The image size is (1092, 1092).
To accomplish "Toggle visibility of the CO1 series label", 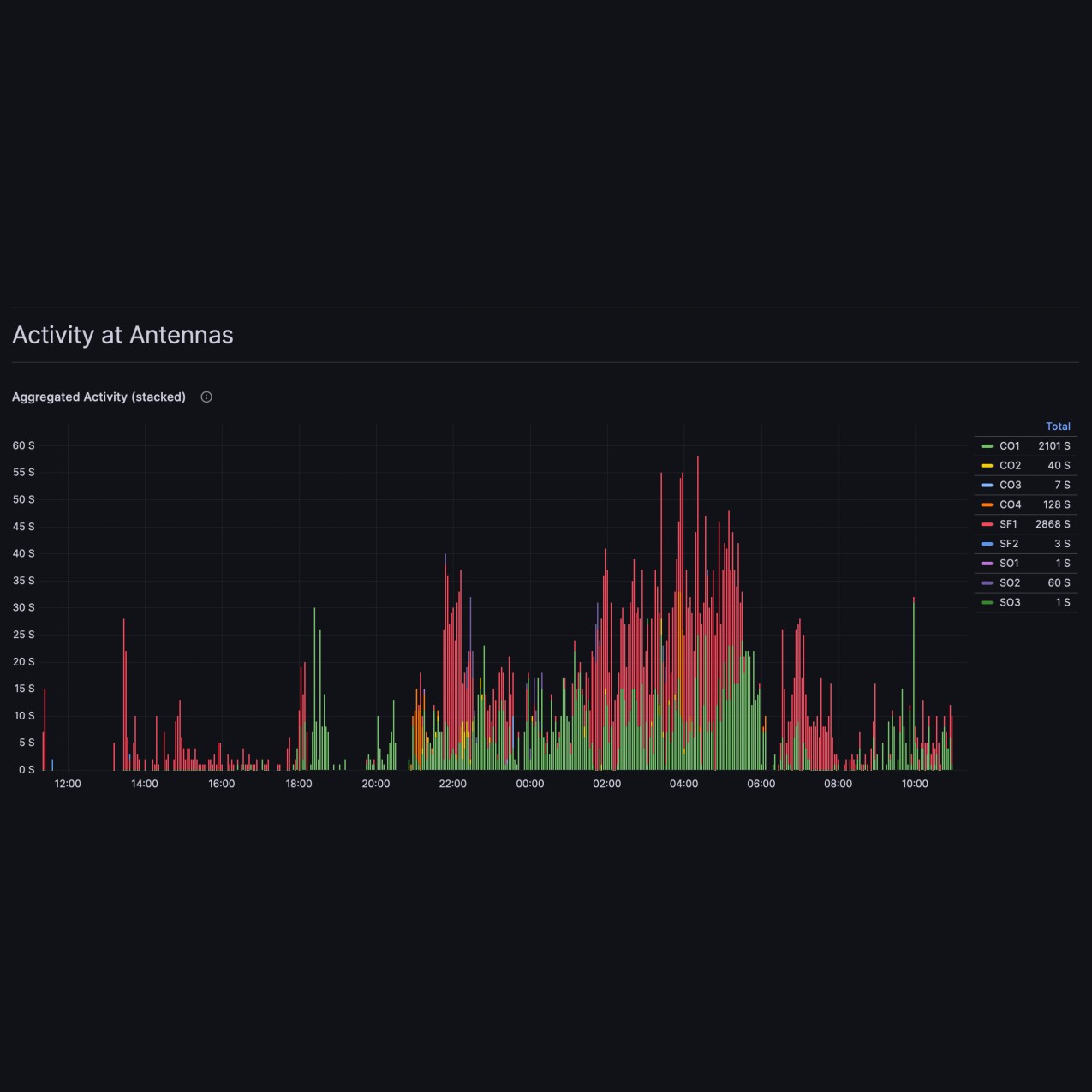I will [1009, 446].
